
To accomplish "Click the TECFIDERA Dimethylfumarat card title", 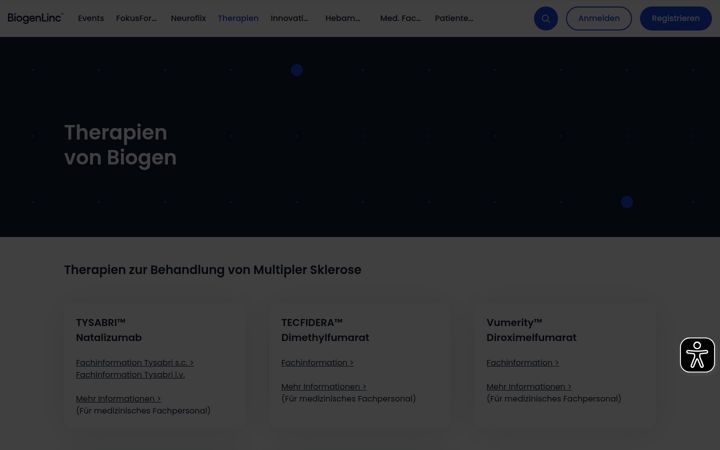I will (x=325, y=330).
